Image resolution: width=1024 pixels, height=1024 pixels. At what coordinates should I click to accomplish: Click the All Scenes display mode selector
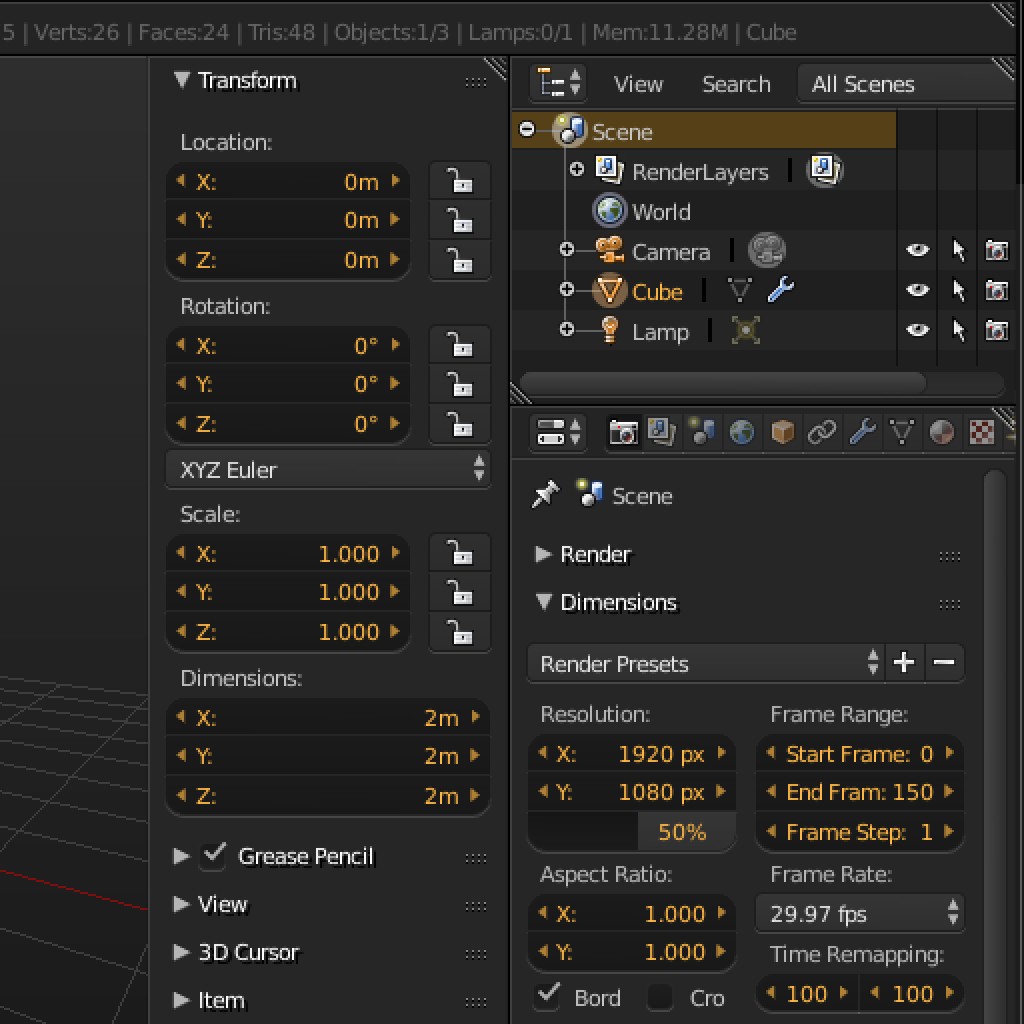(863, 84)
